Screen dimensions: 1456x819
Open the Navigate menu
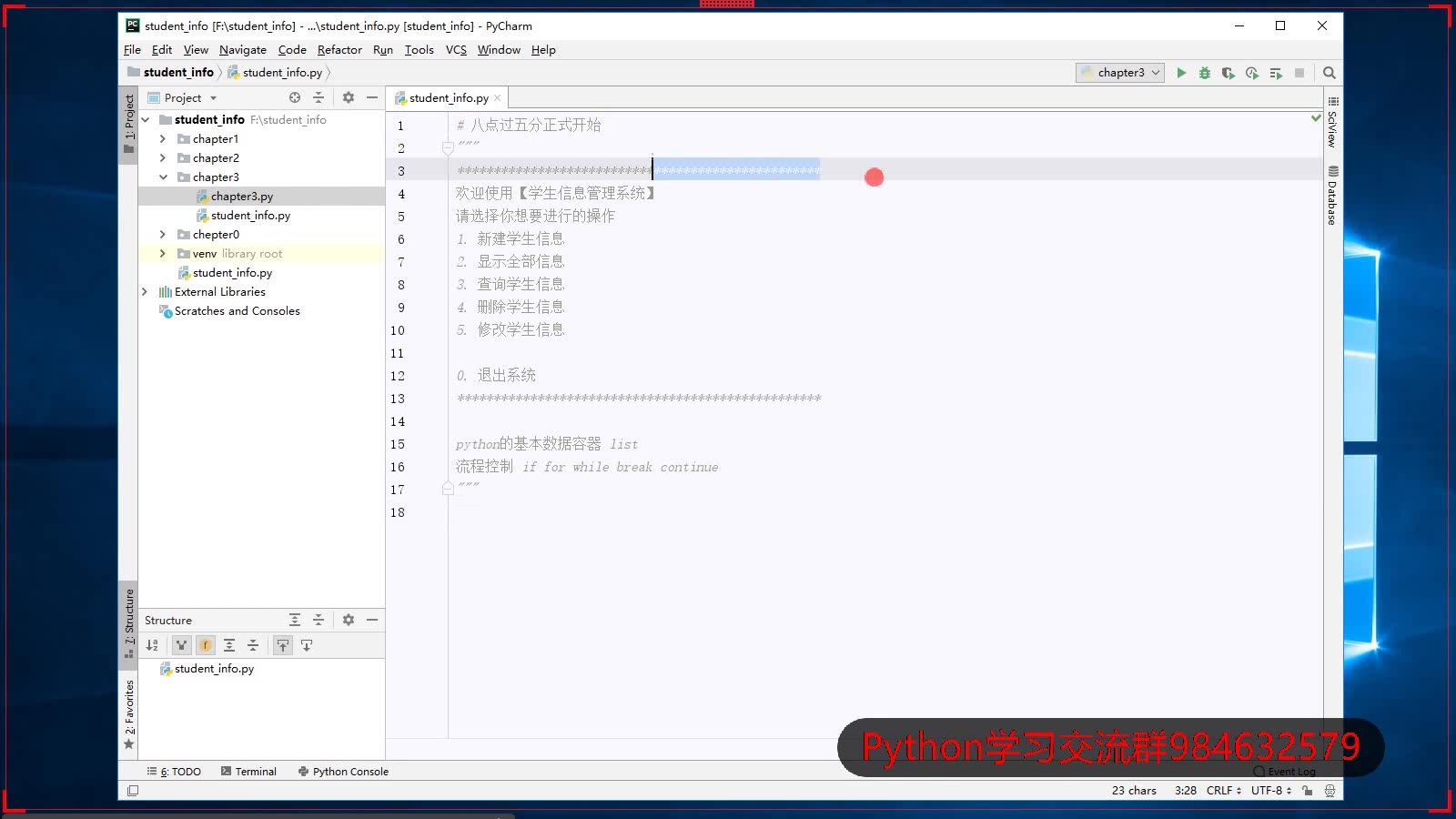(243, 50)
